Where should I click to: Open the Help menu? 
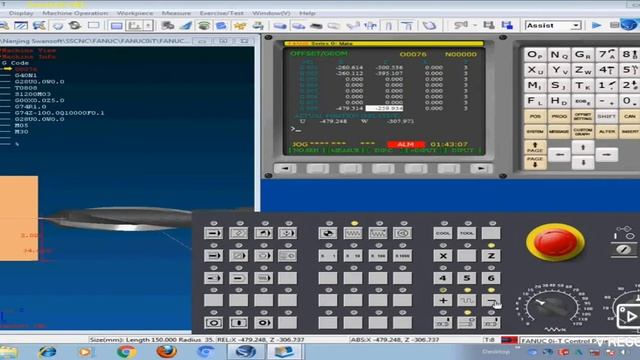(307, 13)
